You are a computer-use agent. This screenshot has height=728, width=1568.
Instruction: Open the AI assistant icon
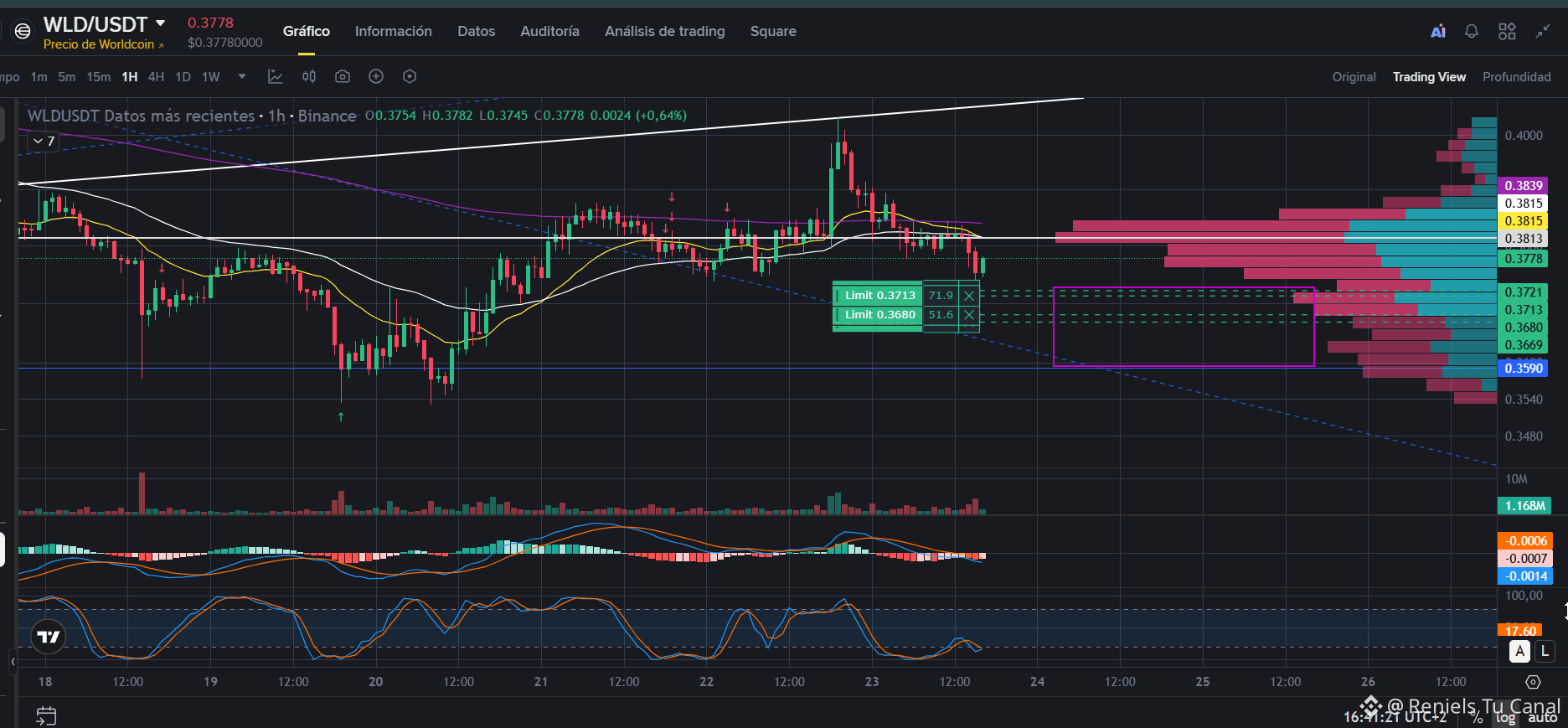(1438, 32)
